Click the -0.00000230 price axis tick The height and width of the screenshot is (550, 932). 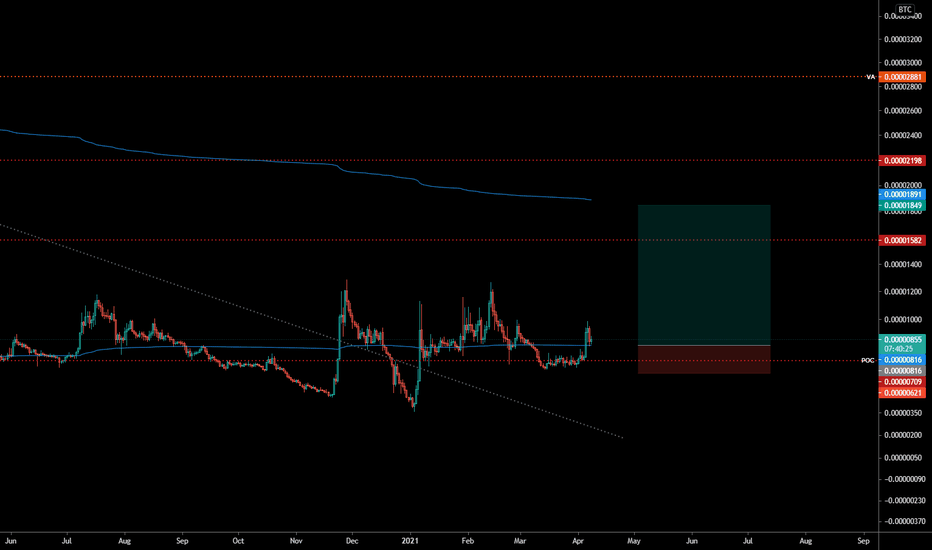point(903,501)
